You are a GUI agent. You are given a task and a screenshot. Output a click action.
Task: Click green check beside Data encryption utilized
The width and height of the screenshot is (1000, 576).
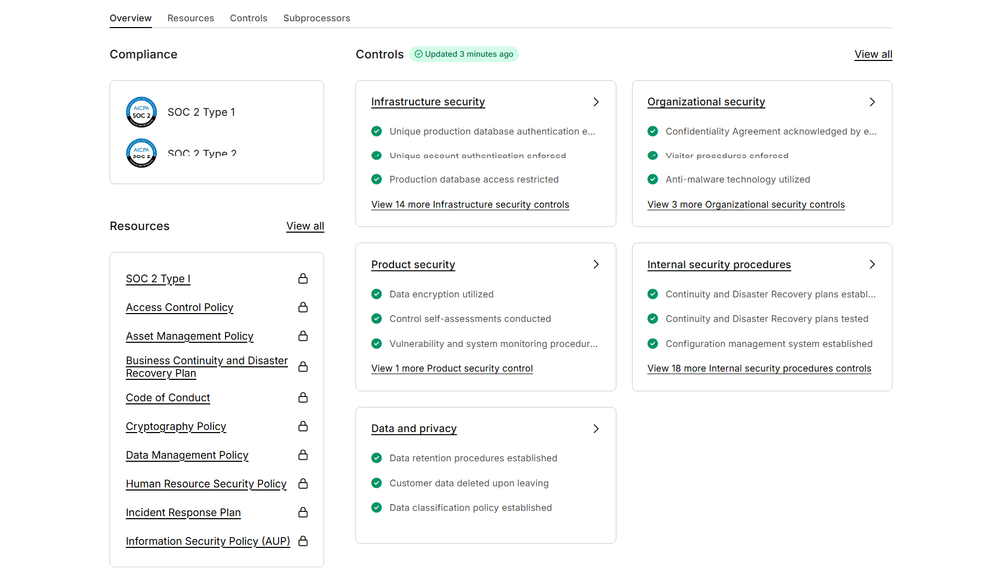point(376,294)
